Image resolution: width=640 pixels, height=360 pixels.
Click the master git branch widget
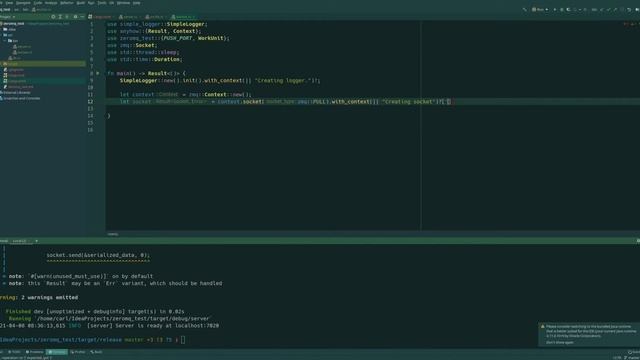point(631,358)
